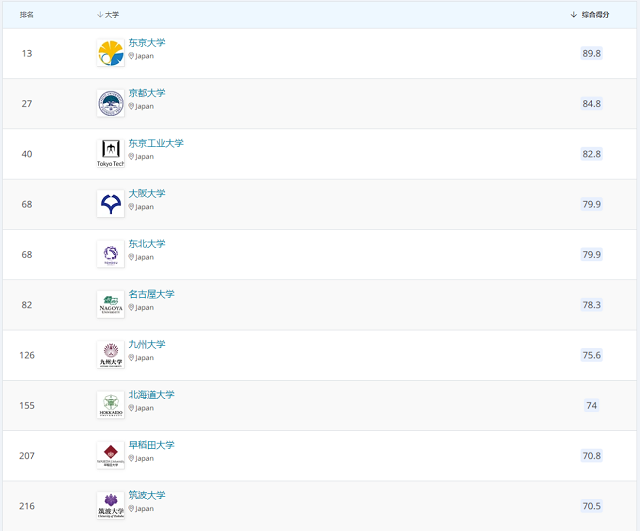Select the Japan location under 名古屋大学
640x531 pixels.
(x=141, y=307)
